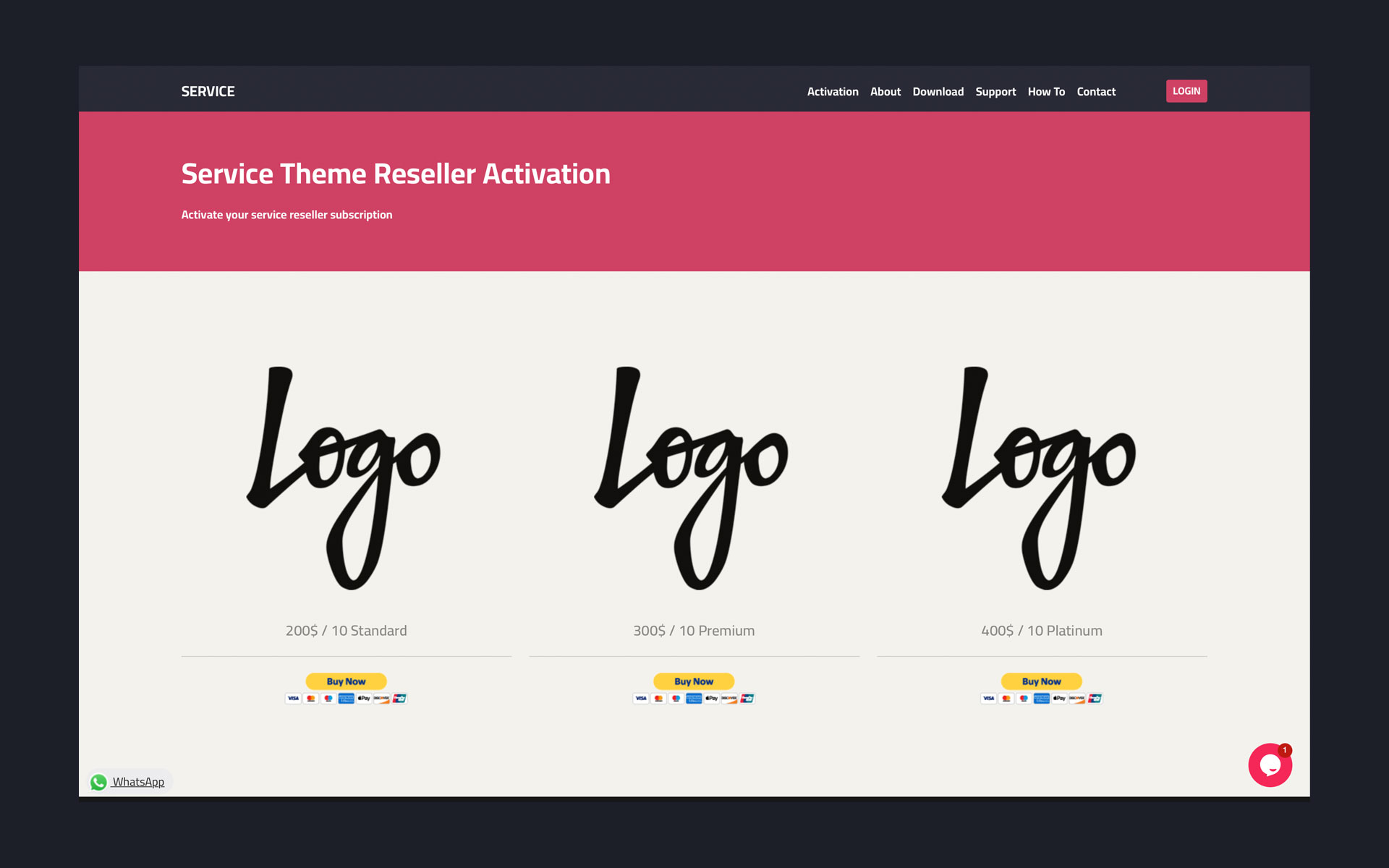Click the Visa icon under the Platinum plan

989,698
